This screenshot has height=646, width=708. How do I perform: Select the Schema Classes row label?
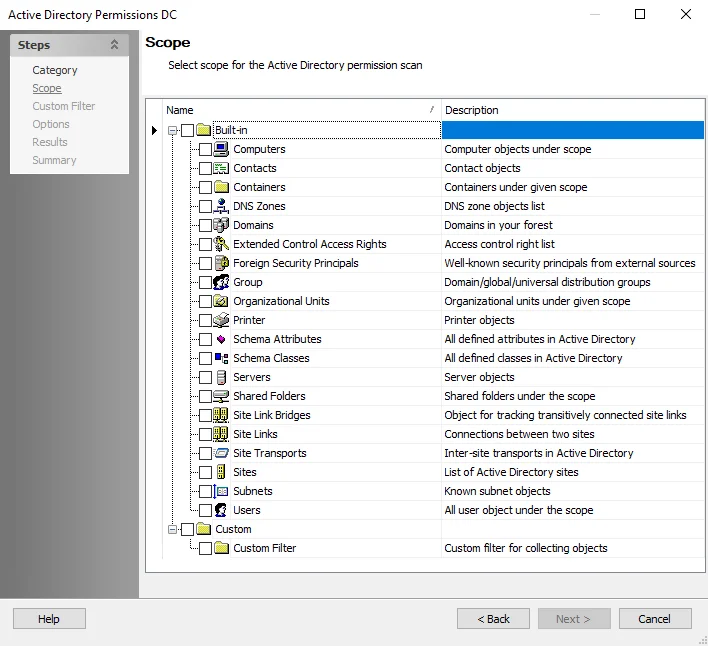click(271, 358)
